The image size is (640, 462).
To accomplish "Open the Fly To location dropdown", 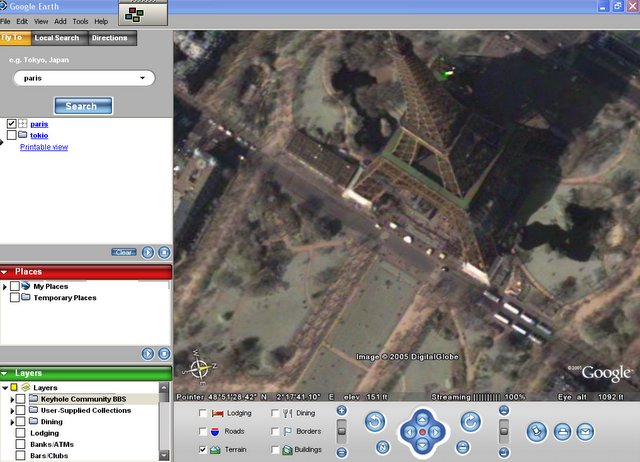I will [143, 78].
